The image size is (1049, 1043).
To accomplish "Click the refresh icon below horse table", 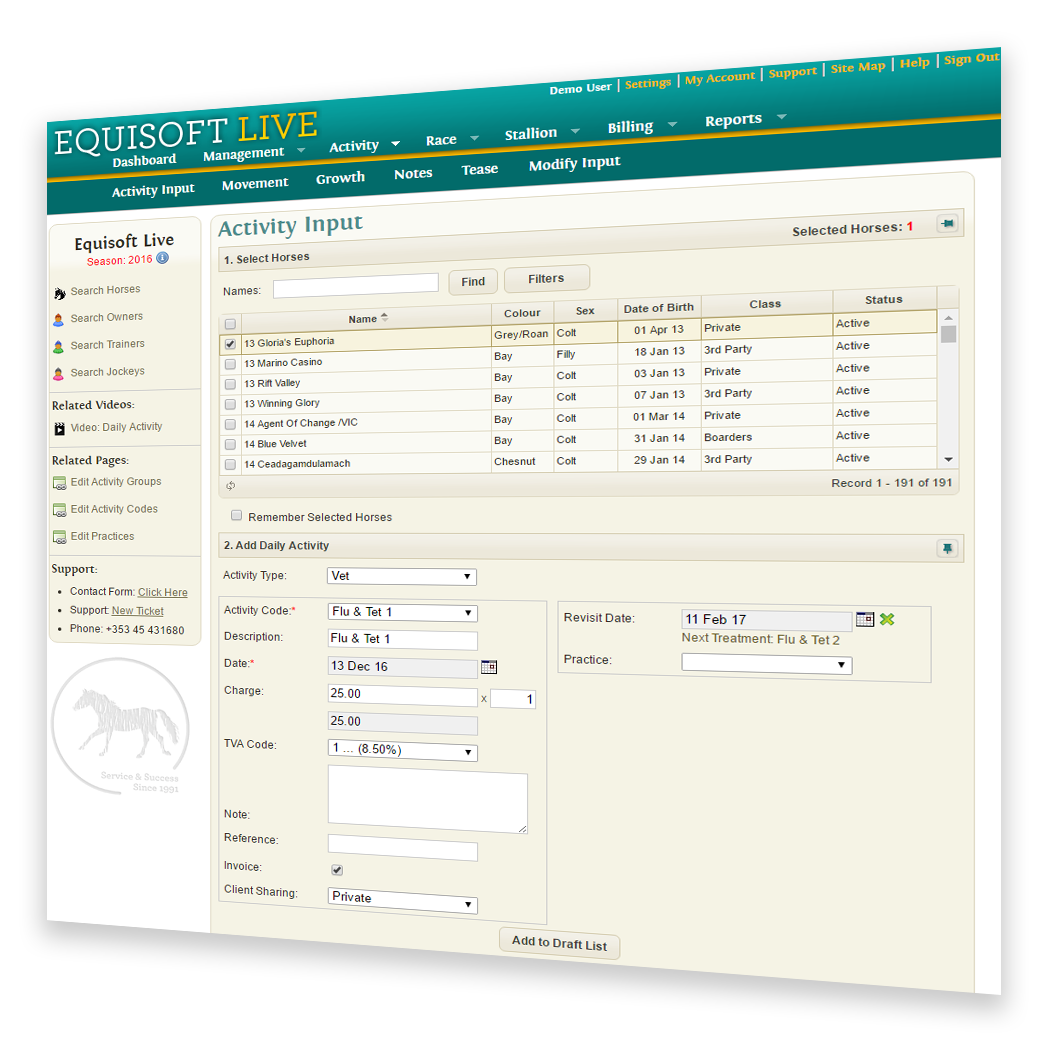I will [x=230, y=486].
